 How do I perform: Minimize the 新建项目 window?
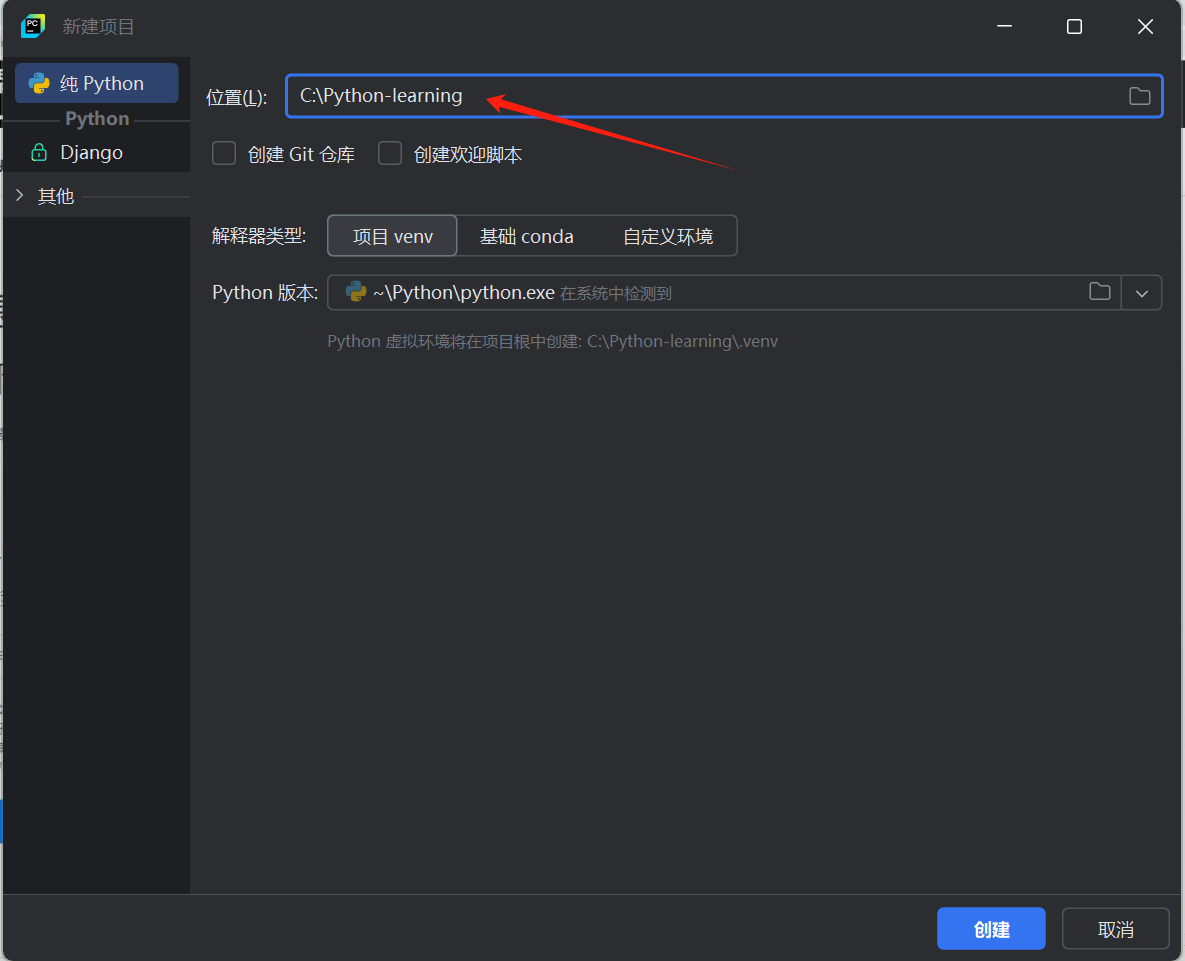pyautogui.click(x=1004, y=26)
